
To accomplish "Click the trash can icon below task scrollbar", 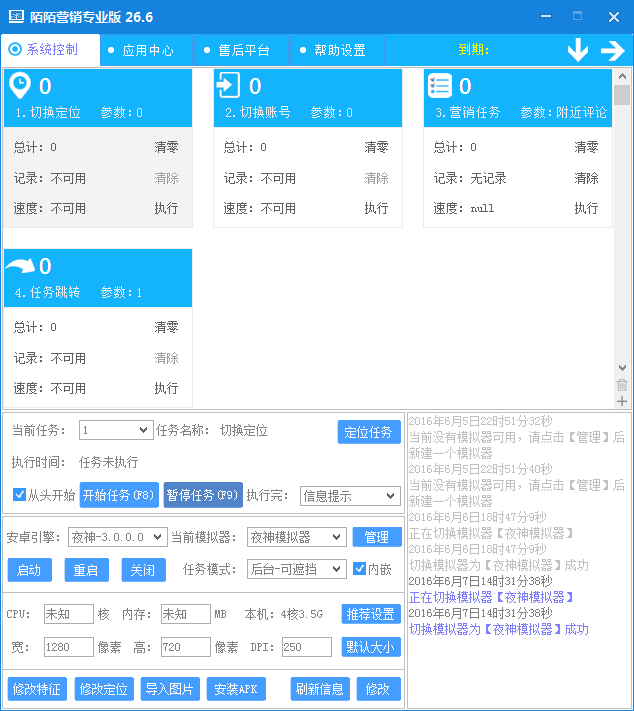I will coord(622,385).
